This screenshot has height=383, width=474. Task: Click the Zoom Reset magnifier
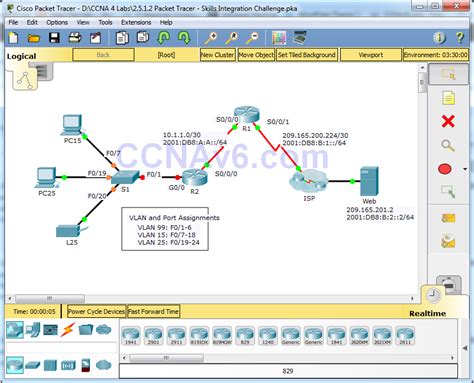pyautogui.click(x=231, y=38)
